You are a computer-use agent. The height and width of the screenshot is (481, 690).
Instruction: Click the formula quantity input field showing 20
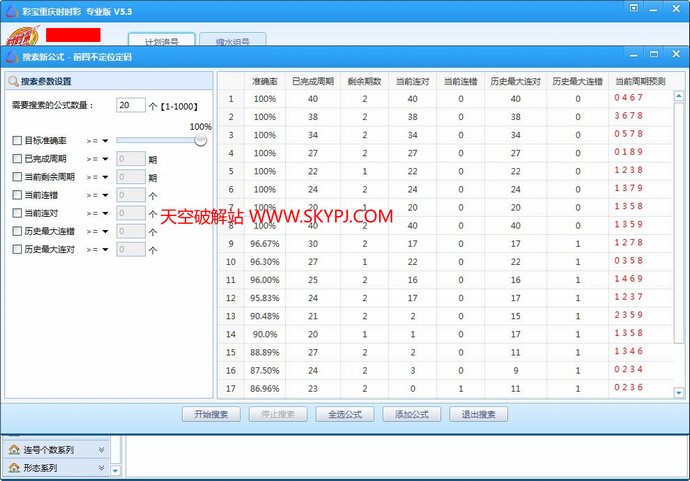[130, 105]
